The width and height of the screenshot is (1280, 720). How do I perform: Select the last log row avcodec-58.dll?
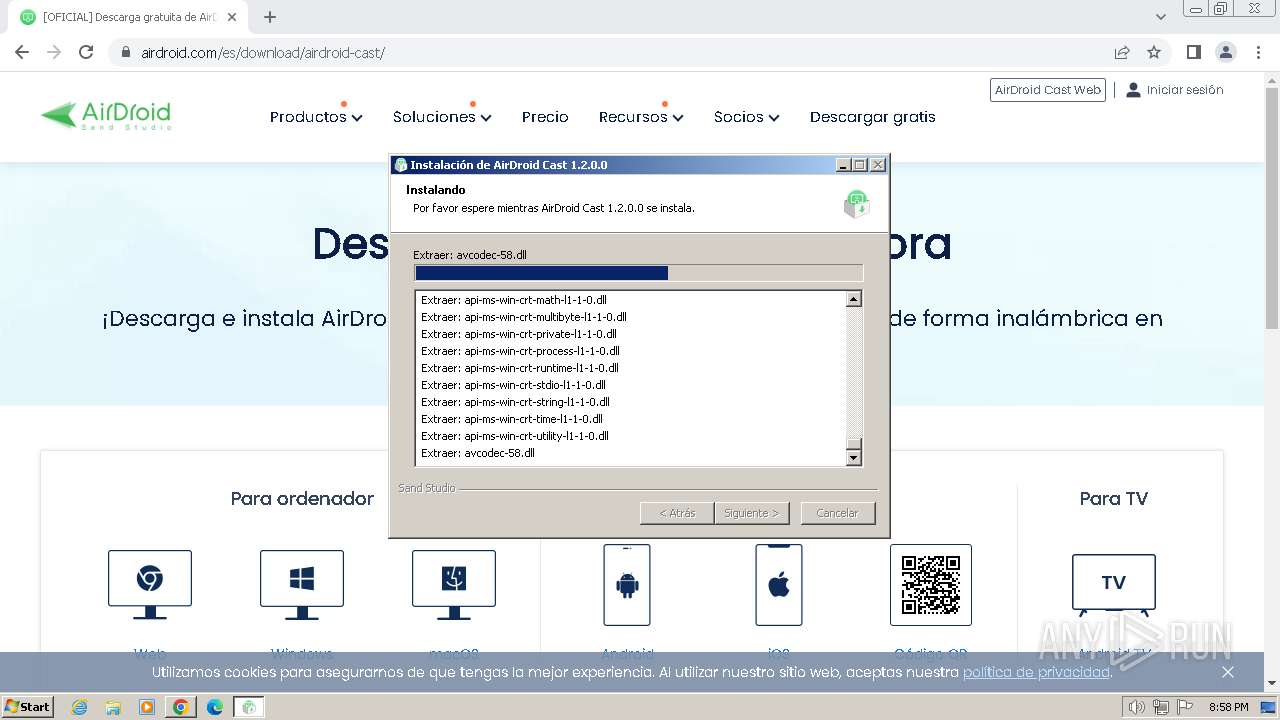click(478, 453)
